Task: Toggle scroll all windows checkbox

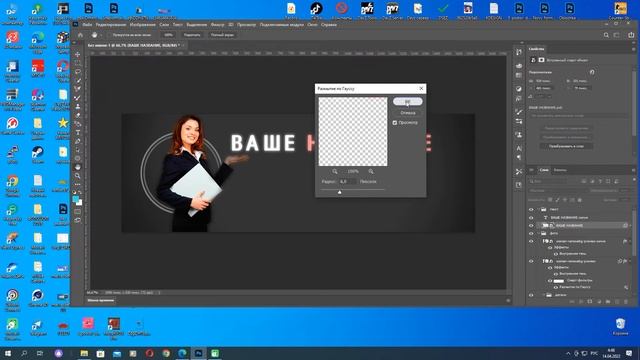Action: pos(109,35)
